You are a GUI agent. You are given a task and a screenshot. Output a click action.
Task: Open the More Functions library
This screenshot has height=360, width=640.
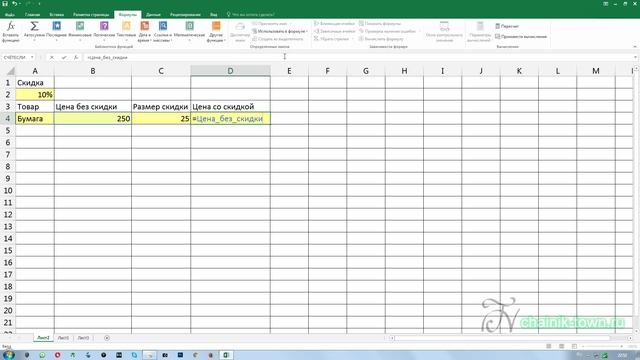pos(216,32)
